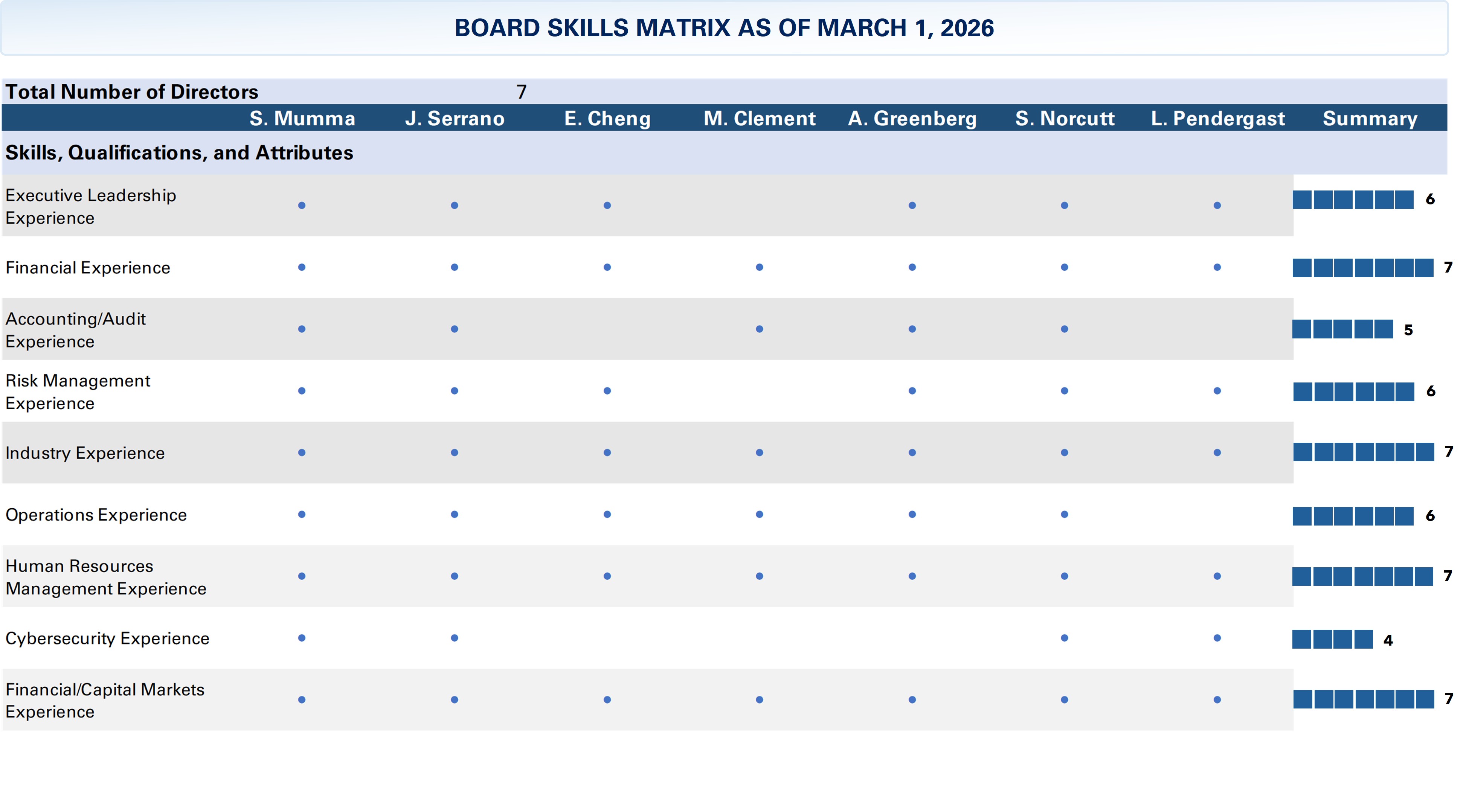Click M. Clement's Industry Experience dot
This screenshot has width=1469, height=812.
click(760, 452)
